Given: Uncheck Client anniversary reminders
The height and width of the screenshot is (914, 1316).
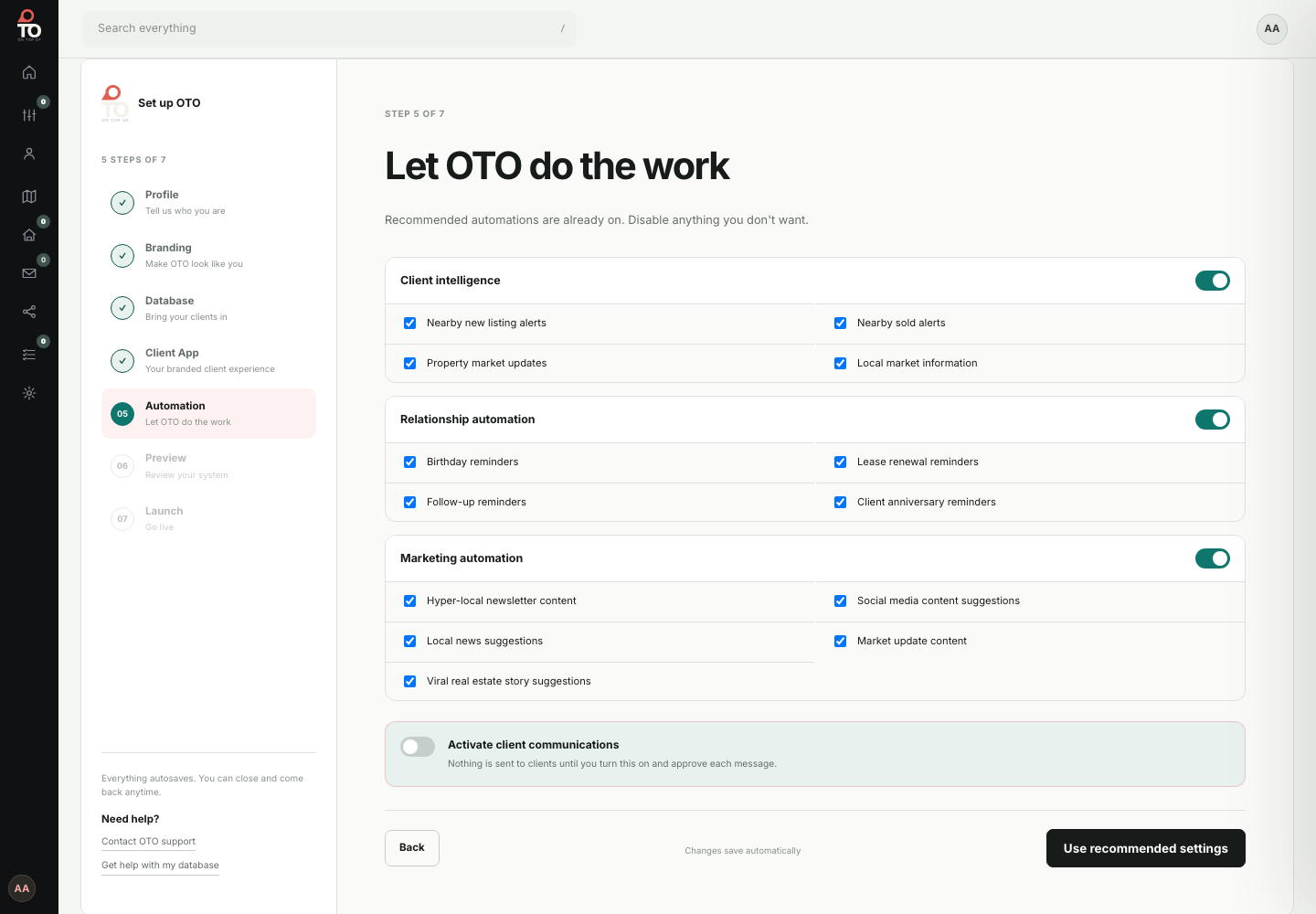Looking at the screenshot, I should (x=841, y=502).
